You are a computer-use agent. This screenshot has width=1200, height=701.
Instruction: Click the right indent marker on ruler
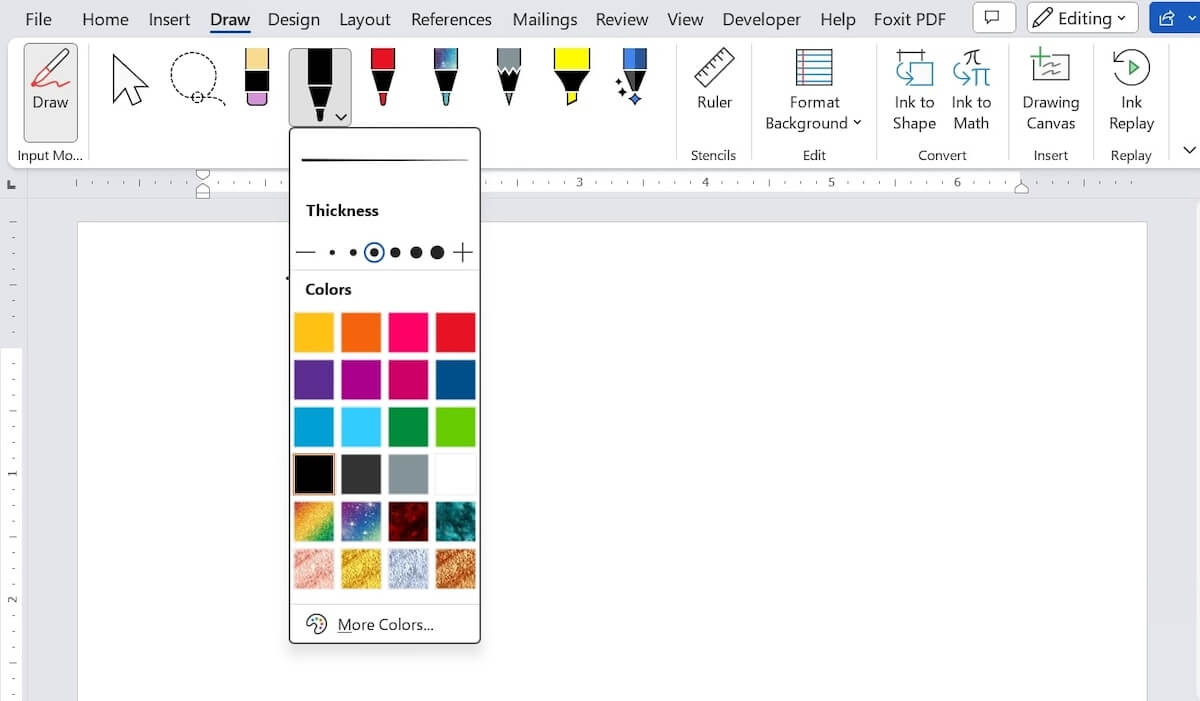pos(1021,188)
